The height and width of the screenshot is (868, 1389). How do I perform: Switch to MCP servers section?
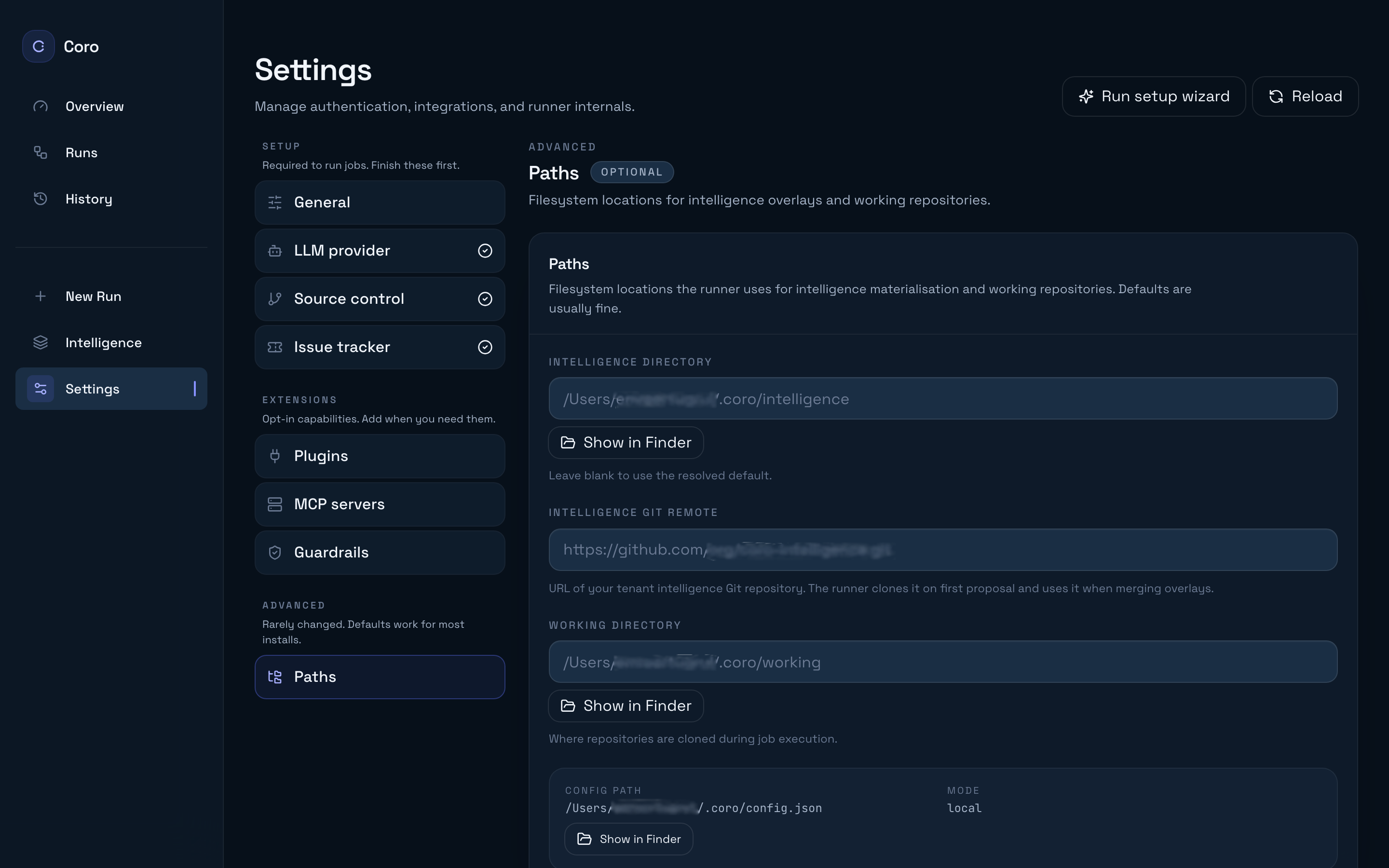pos(380,504)
